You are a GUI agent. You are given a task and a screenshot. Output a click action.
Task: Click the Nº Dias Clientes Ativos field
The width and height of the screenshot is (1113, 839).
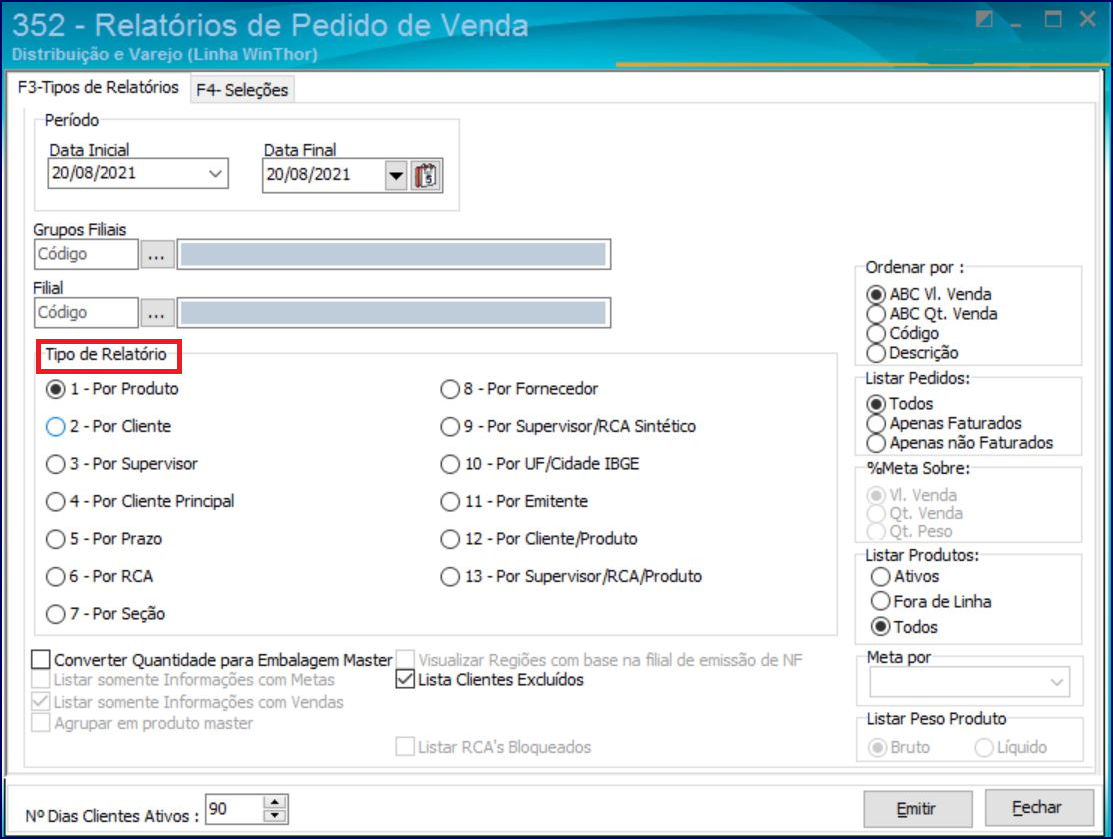(x=234, y=809)
